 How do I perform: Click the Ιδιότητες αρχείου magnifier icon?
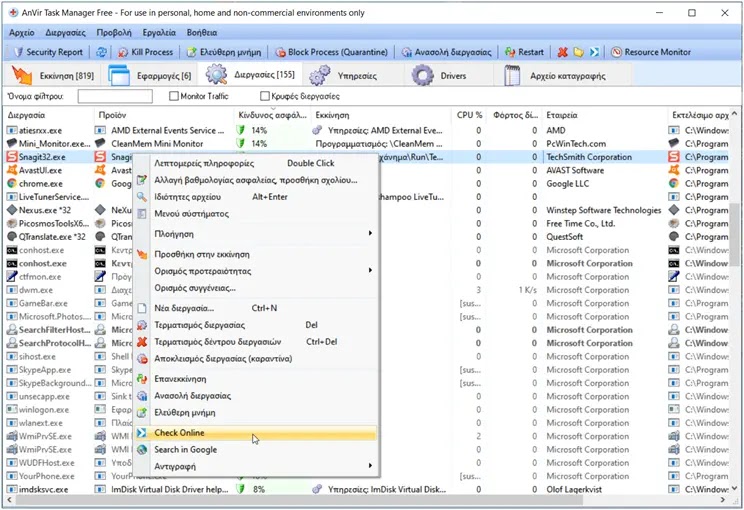click(141, 197)
